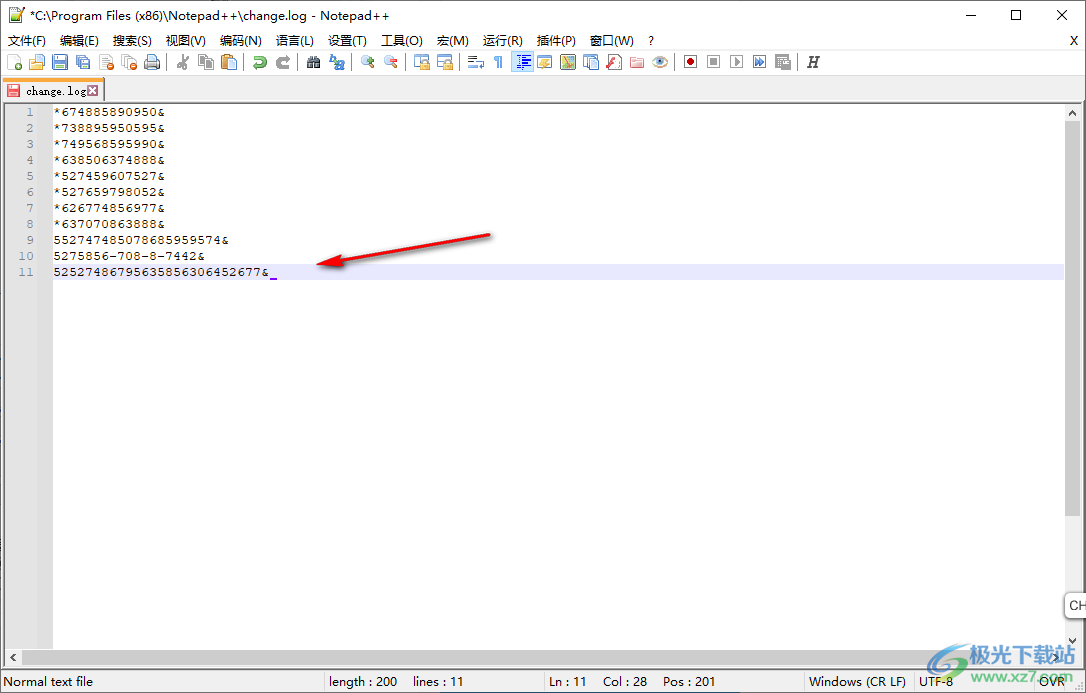Click the Print icon

(152, 62)
